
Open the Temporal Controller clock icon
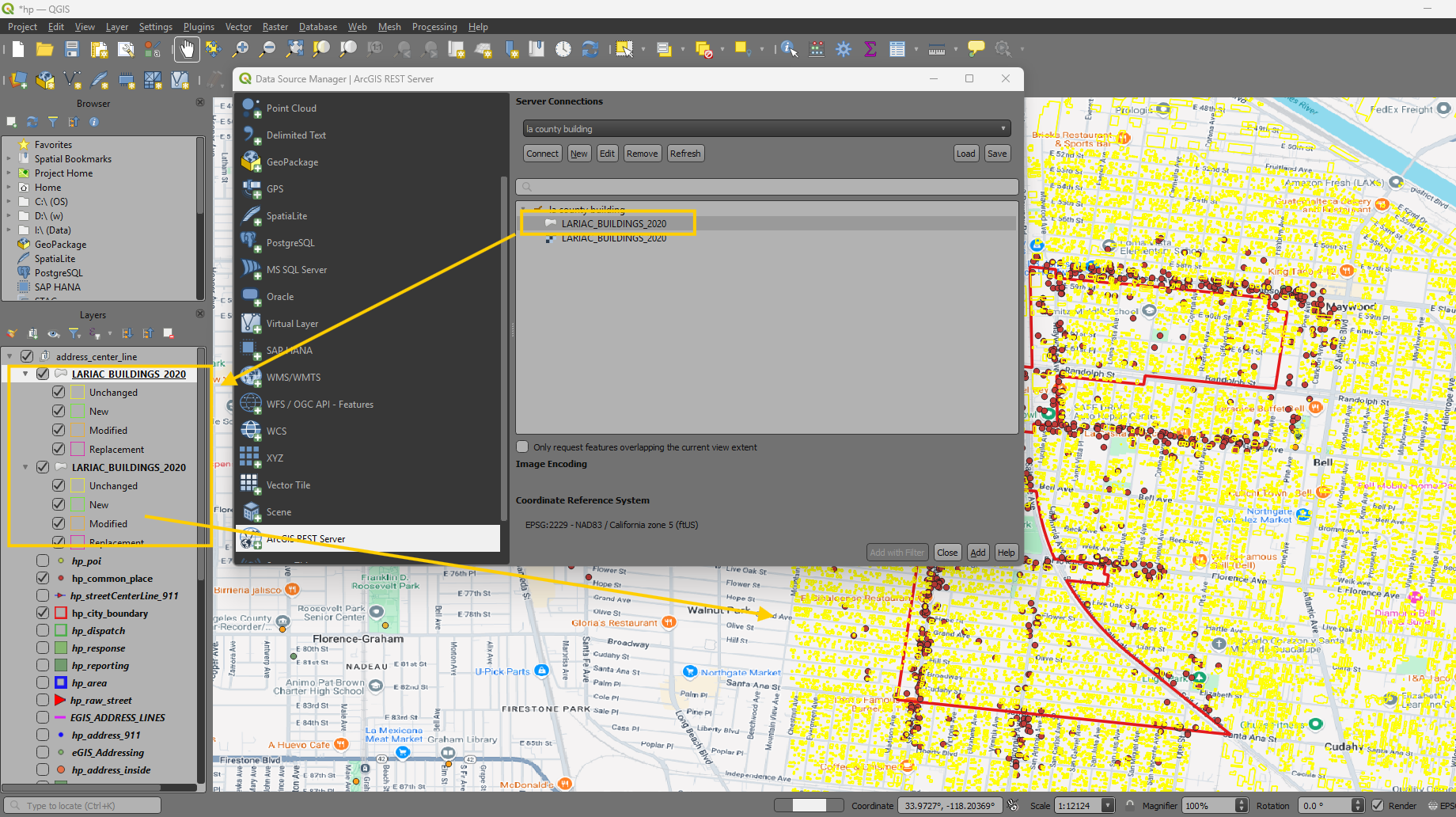click(x=563, y=49)
